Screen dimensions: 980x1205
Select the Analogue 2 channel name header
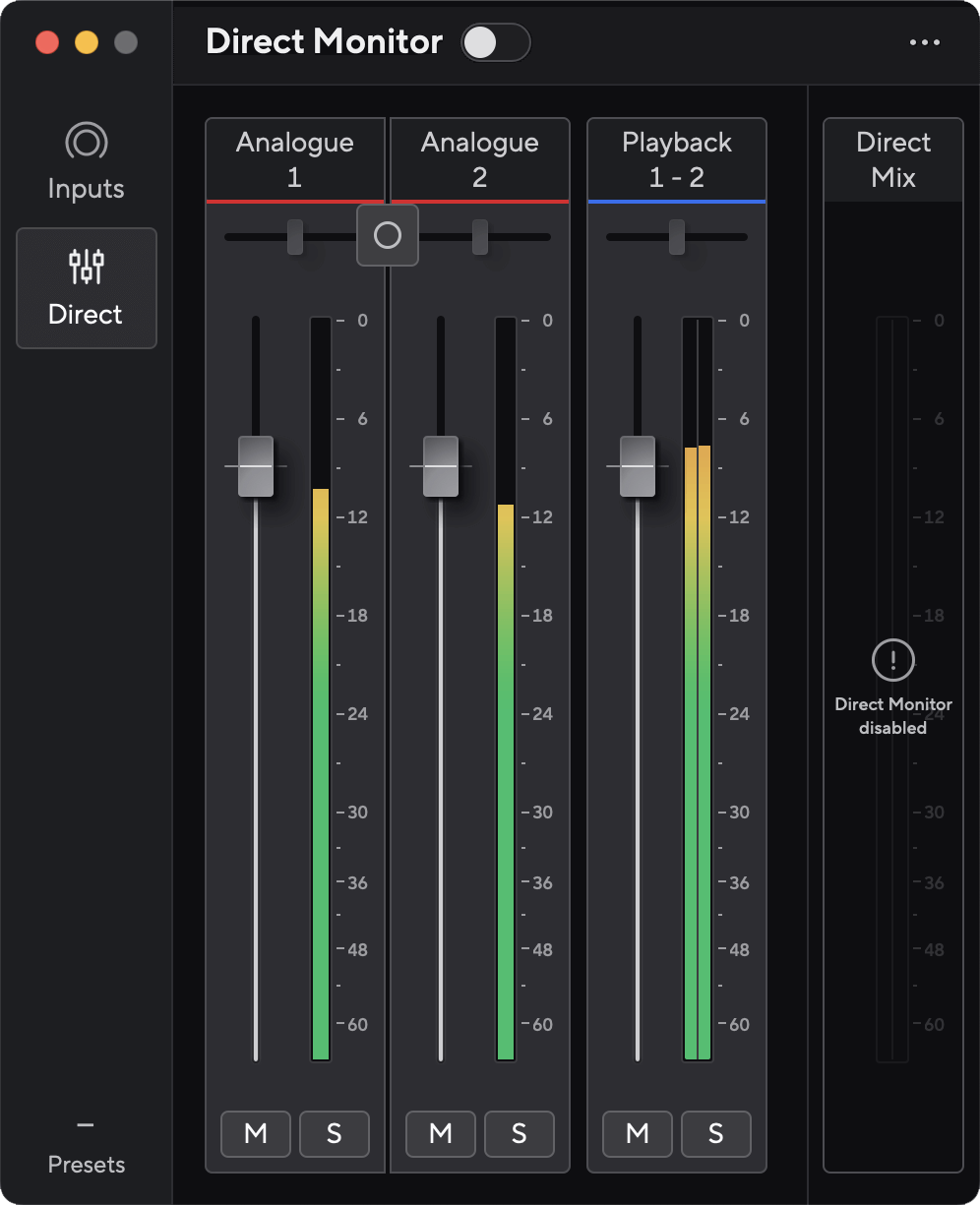480,159
